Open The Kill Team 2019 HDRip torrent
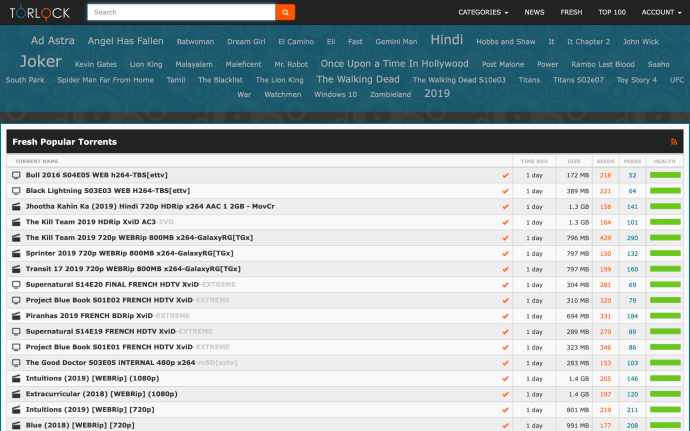Image resolution: width=690 pixels, height=431 pixels. (x=90, y=222)
